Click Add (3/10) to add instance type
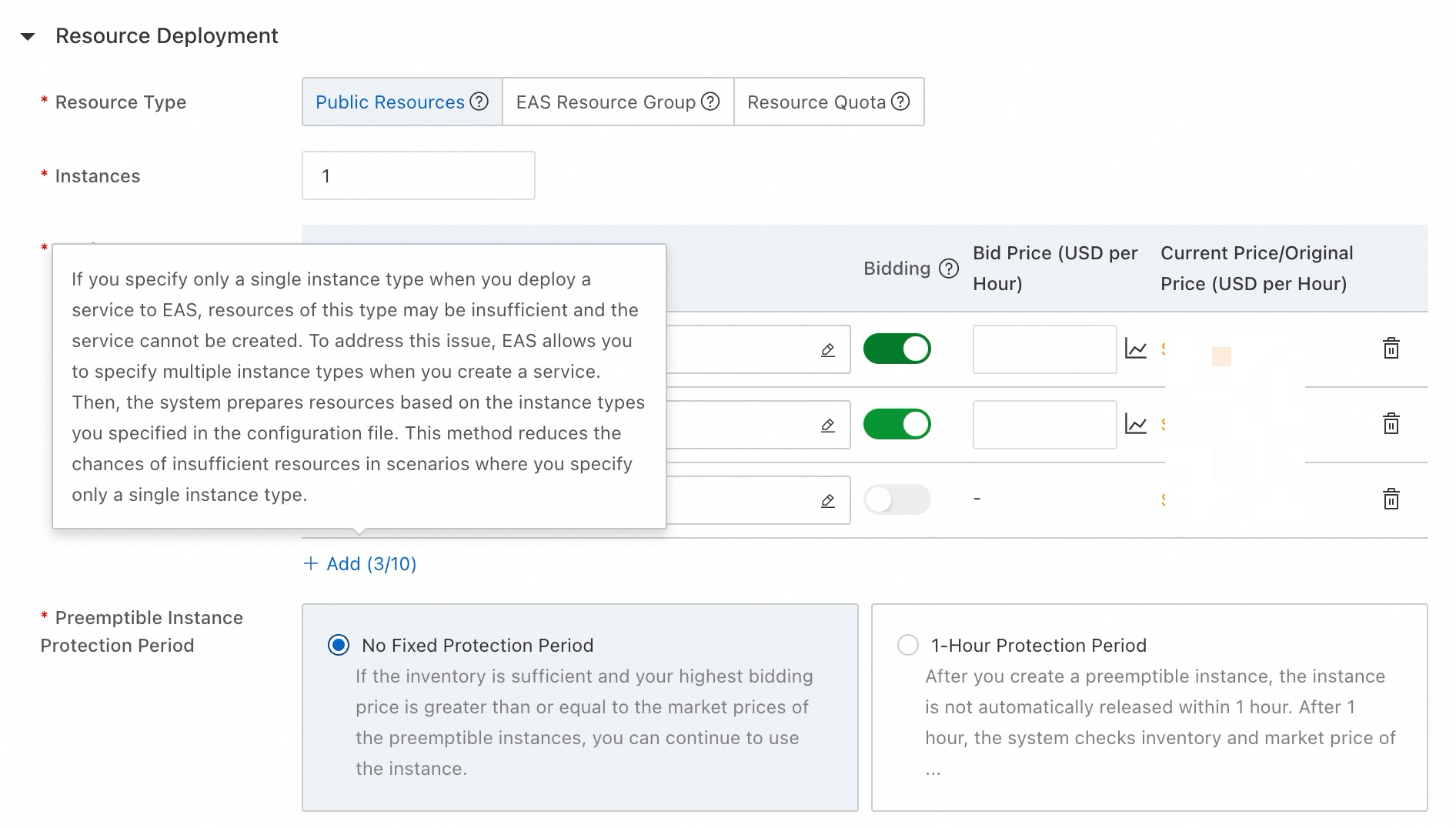Viewport: 1456px width, 828px height. coord(360,564)
